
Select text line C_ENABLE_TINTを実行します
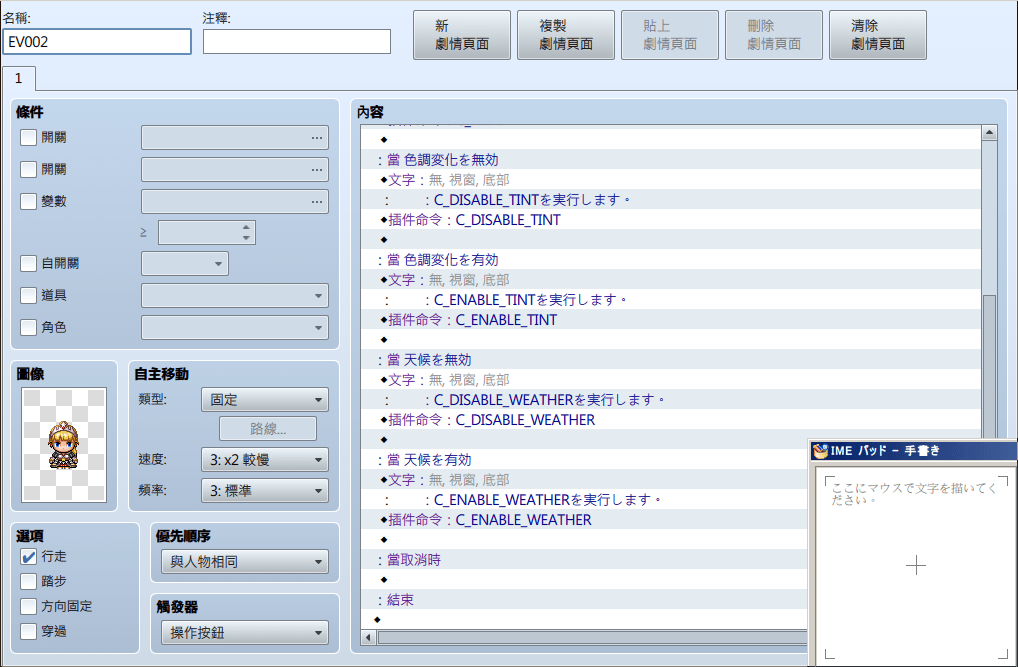pos(671,299)
